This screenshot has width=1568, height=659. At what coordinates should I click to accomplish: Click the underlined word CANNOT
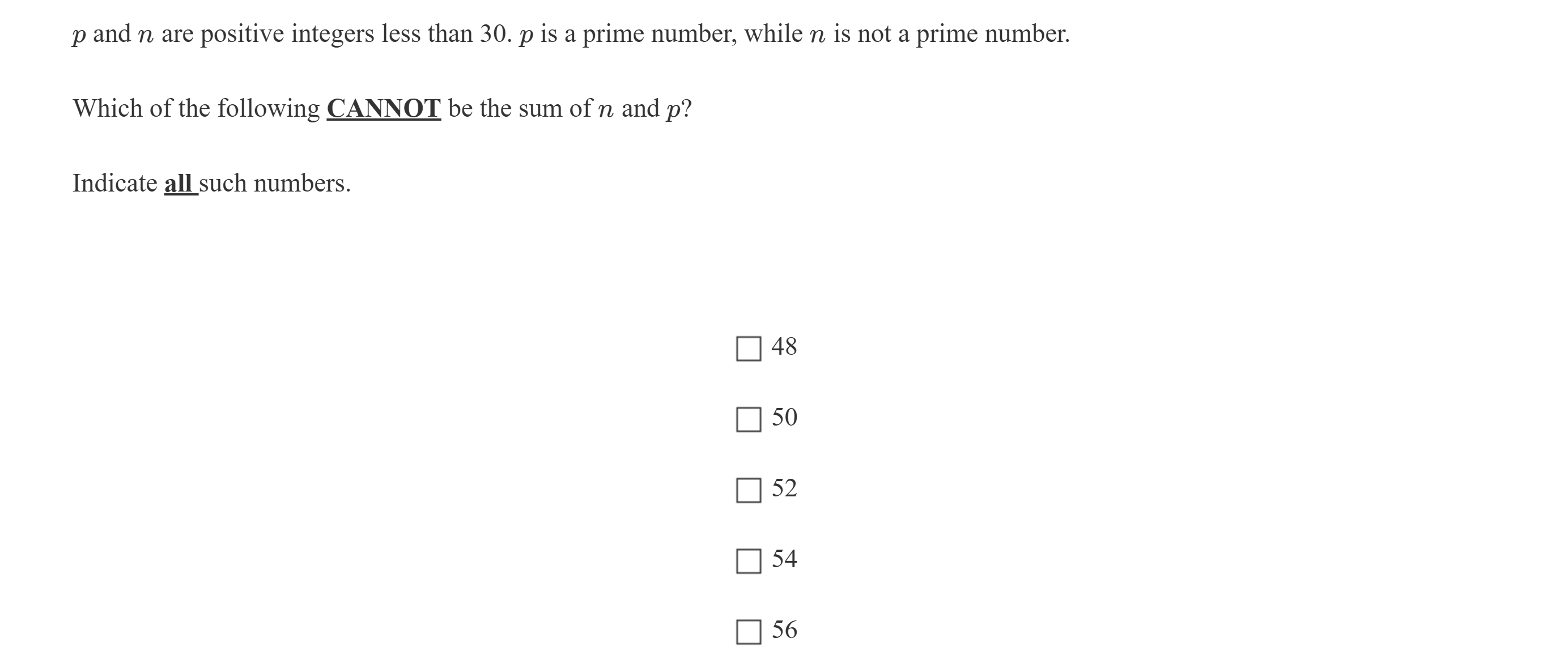tap(384, 109)
